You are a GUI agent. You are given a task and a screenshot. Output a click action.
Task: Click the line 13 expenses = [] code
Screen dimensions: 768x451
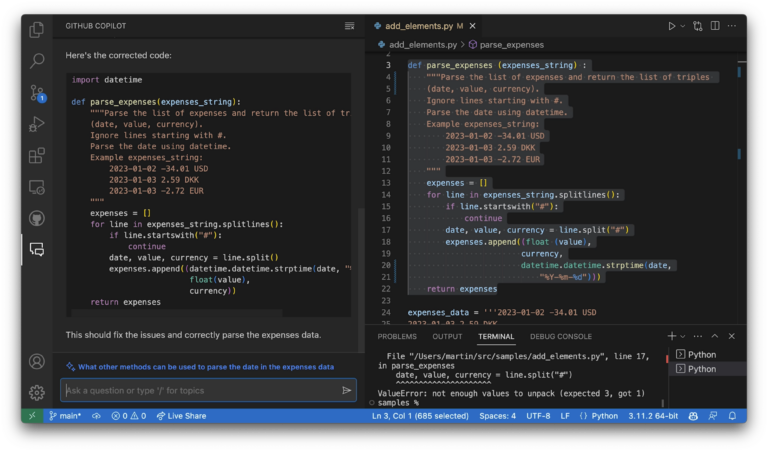[456, 183]
